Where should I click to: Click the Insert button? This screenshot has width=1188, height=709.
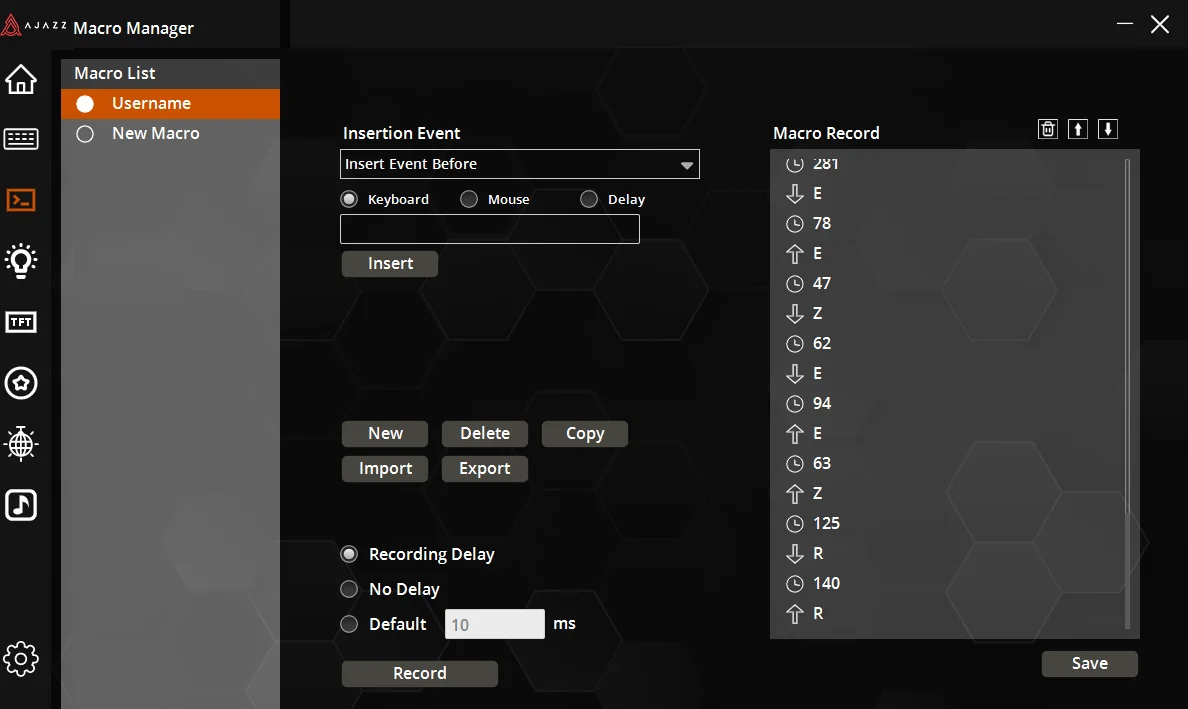(x=389, y=264)
